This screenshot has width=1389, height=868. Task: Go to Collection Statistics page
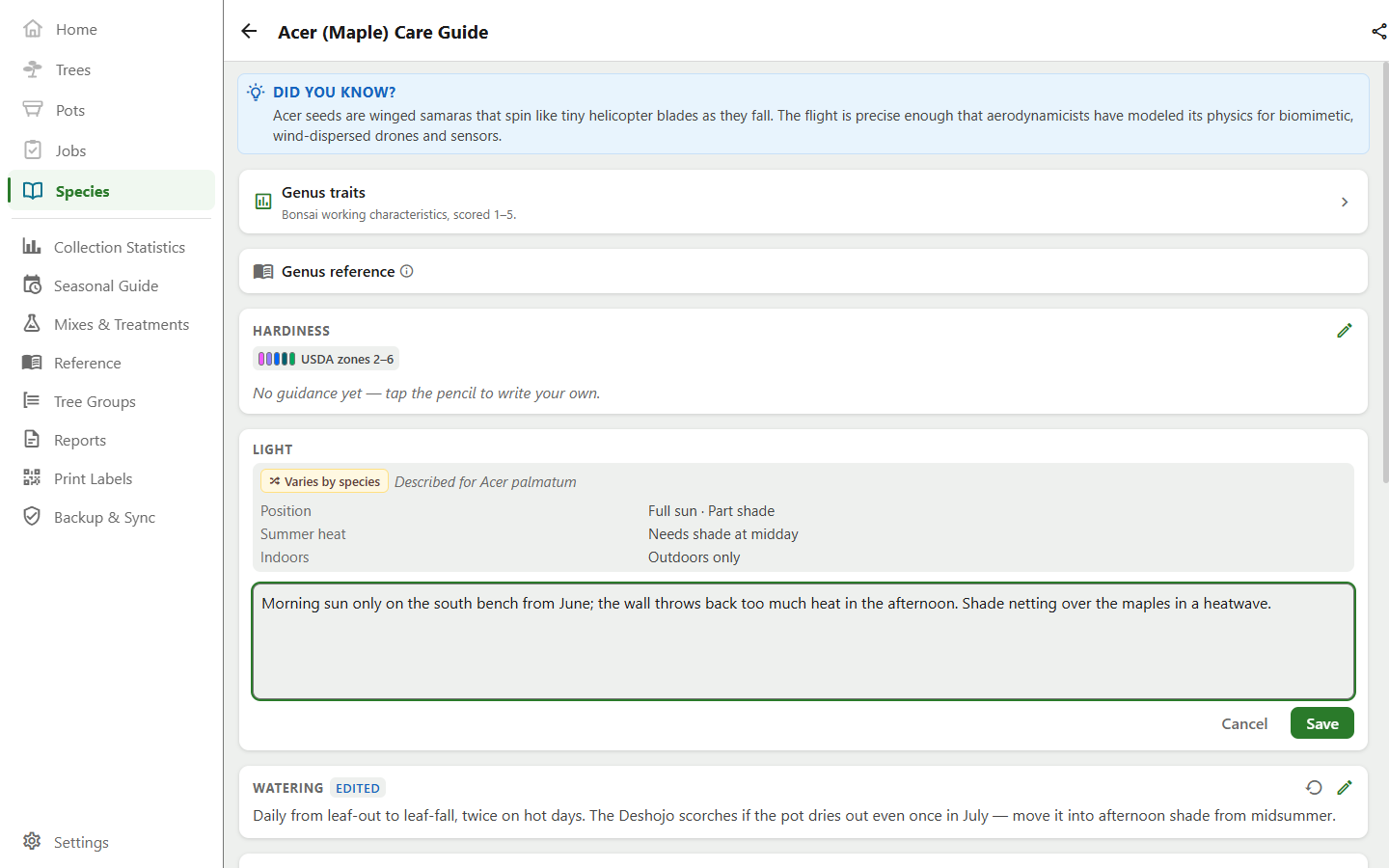112,247
